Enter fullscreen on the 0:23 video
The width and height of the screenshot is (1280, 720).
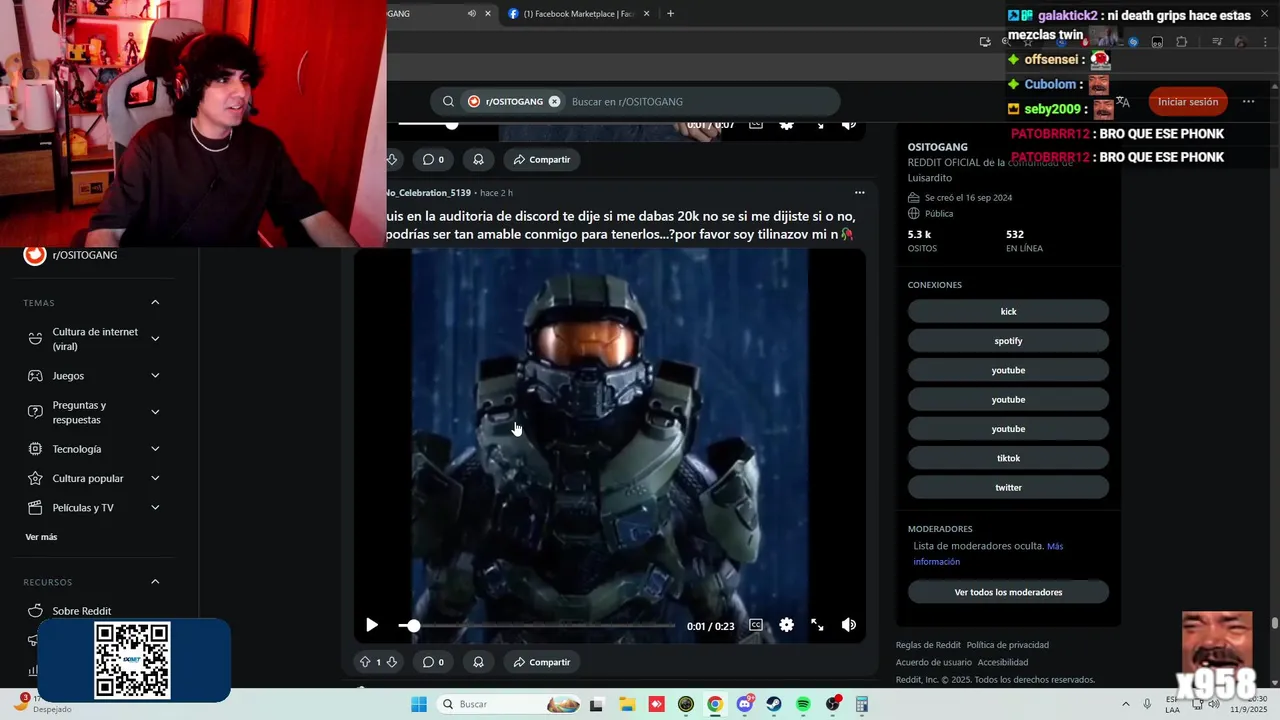(817, 625)
